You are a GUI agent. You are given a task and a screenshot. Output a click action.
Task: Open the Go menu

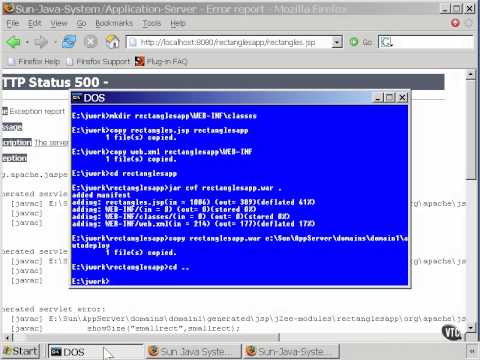(x=81, y=23)
